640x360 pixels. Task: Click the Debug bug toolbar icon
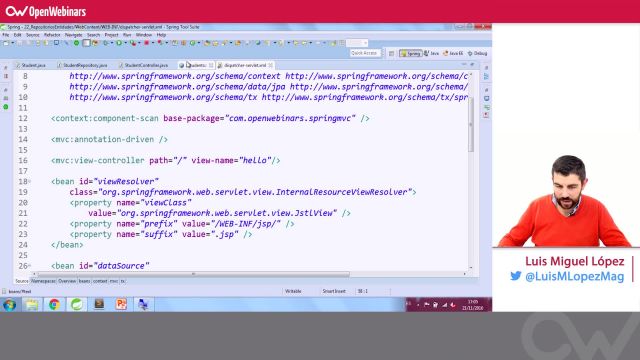(x=105, y=43)
